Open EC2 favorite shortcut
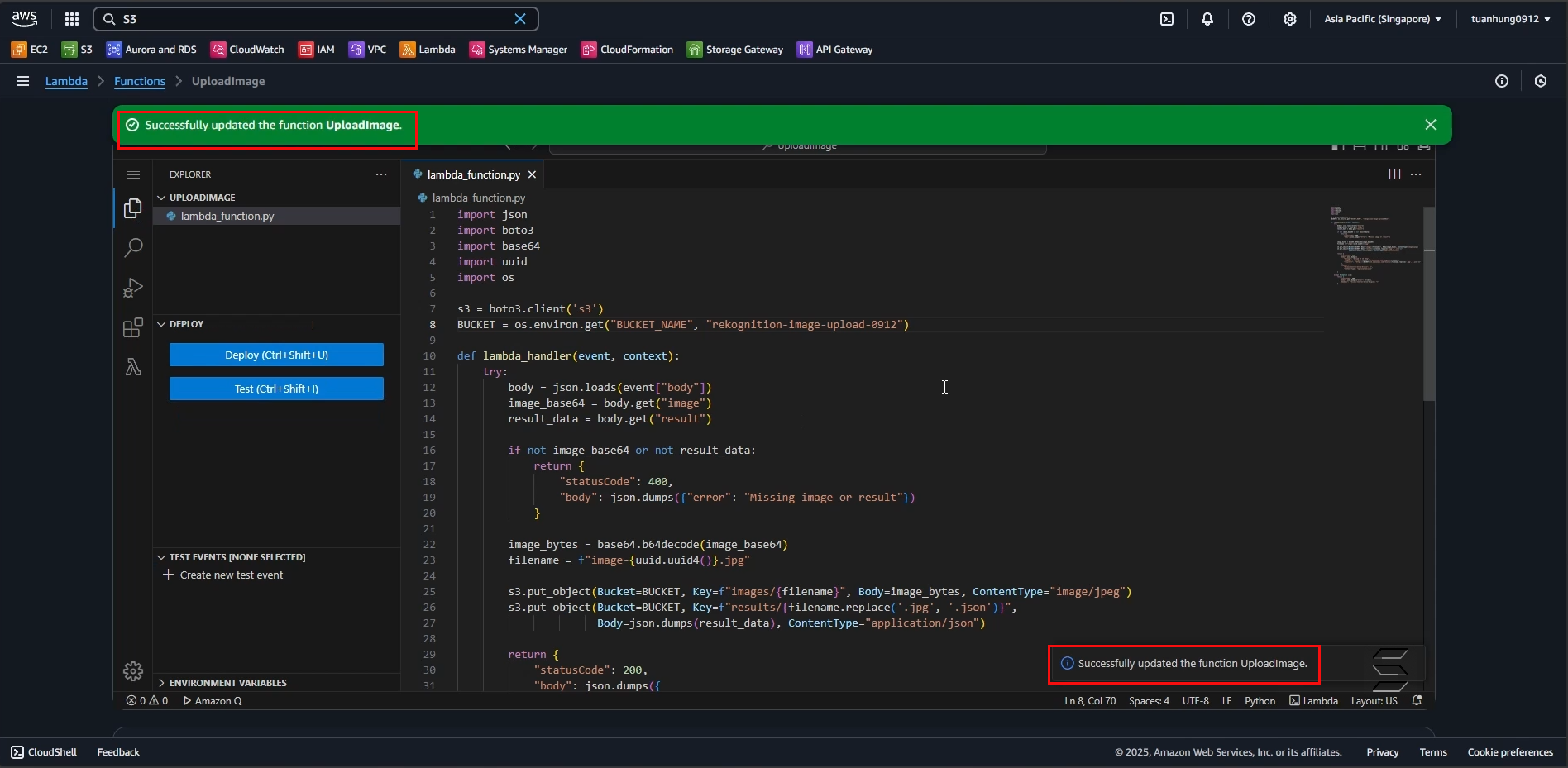Screen dimensions: 1568x768 [x=30, y=50]
